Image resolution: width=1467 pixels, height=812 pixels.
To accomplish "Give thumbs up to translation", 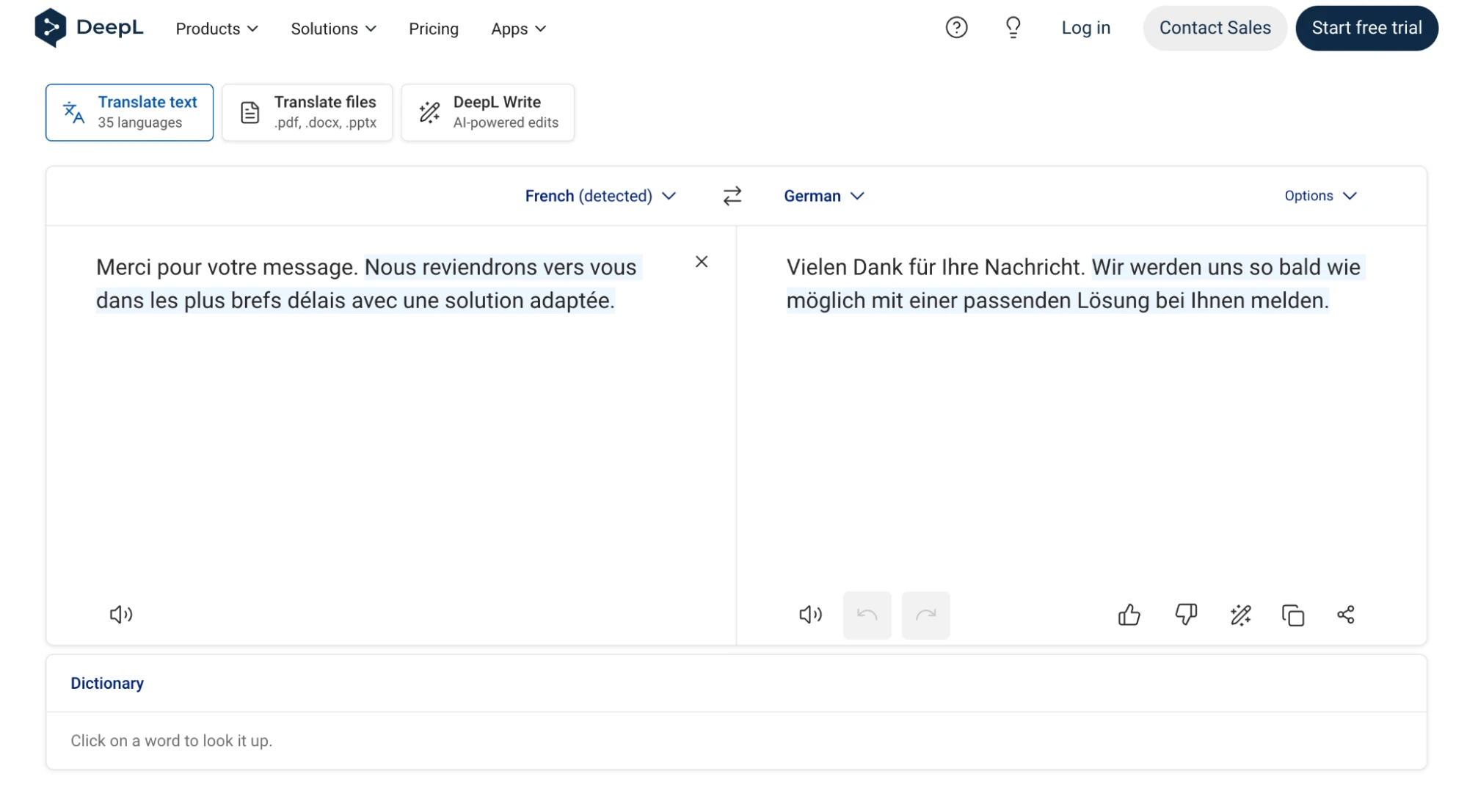I will [x=1129, y=614].
